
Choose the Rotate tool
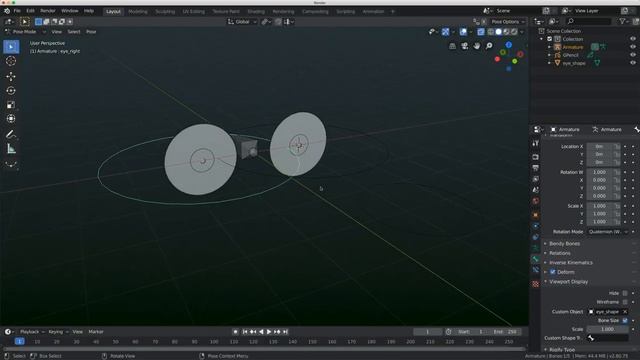point(11,91)
